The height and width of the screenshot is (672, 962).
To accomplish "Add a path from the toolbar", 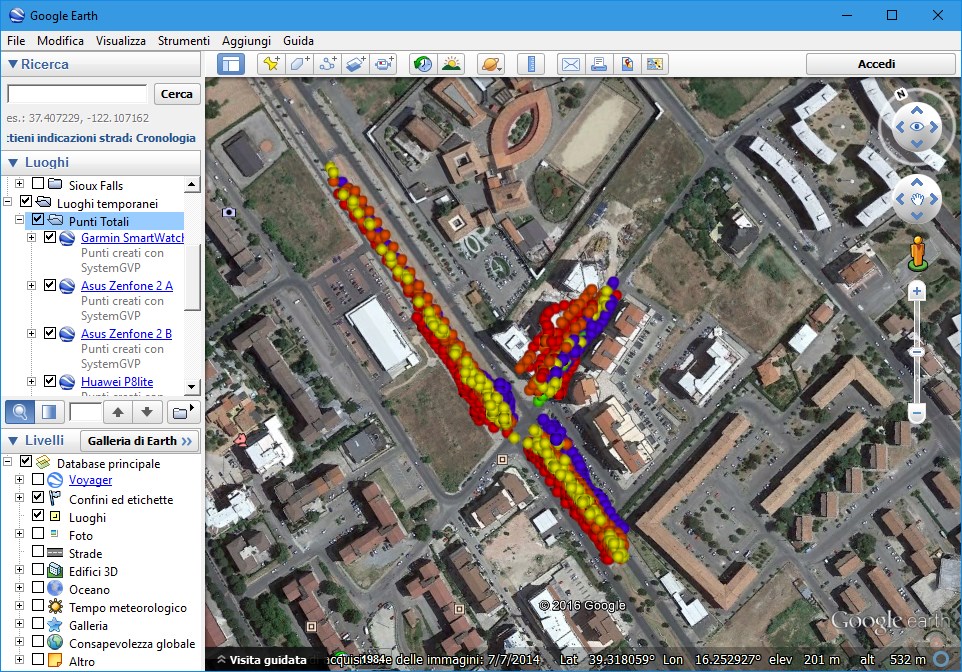I will coord(328,64).
